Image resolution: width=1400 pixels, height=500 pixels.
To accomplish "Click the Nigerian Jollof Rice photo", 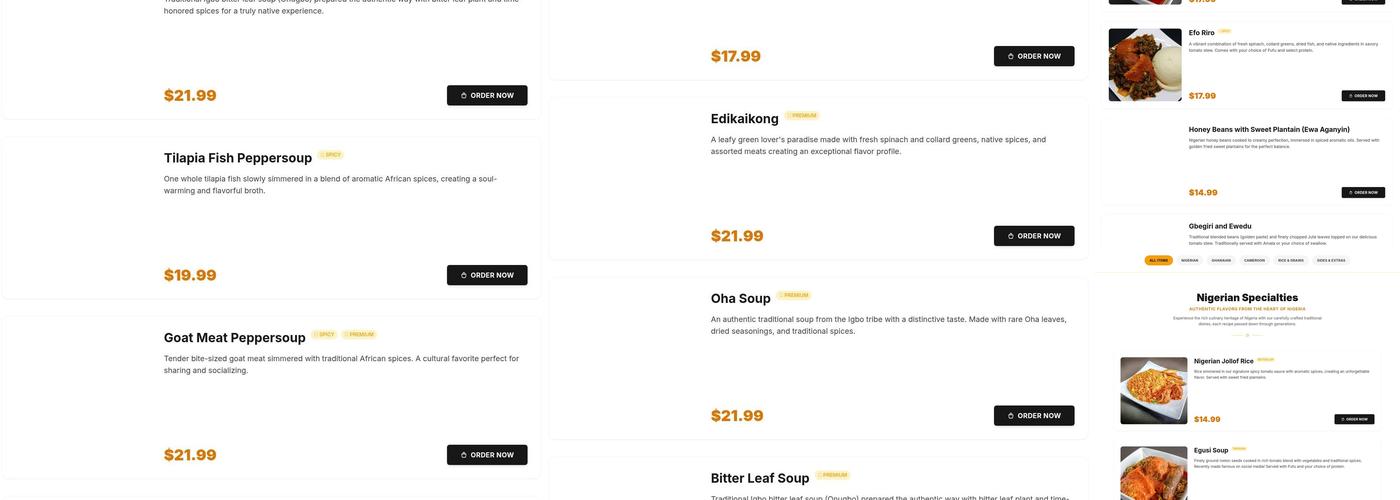I will (x=1153, y=390).
